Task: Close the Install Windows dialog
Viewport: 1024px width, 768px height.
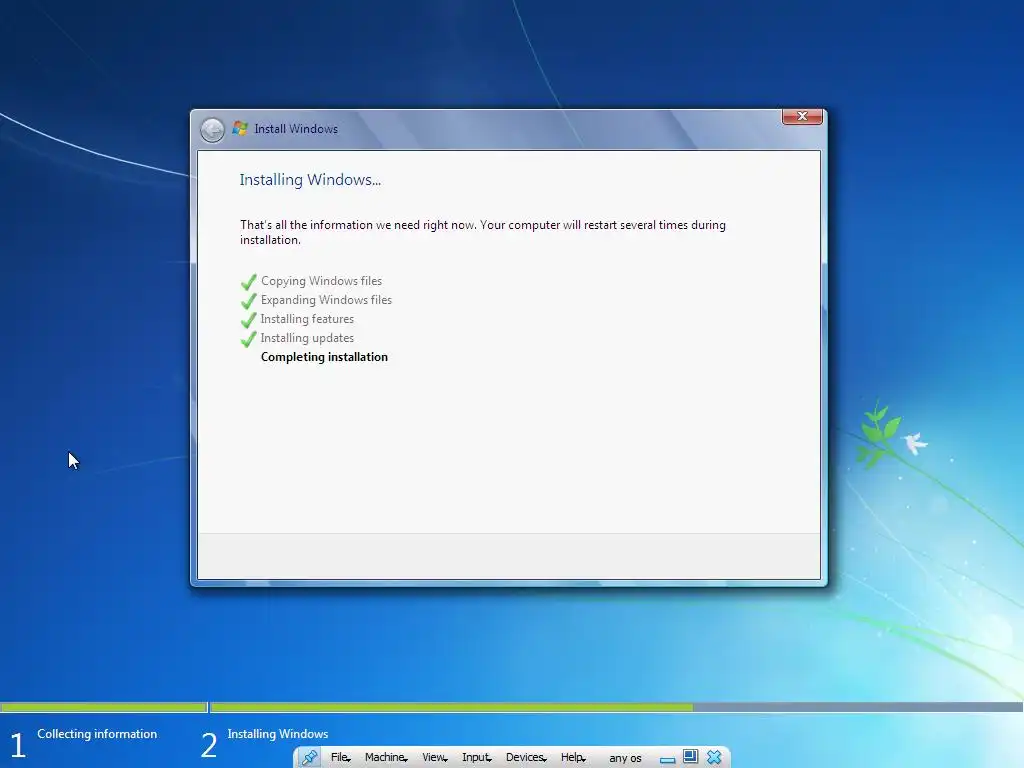Action: (x=802, y=116)
